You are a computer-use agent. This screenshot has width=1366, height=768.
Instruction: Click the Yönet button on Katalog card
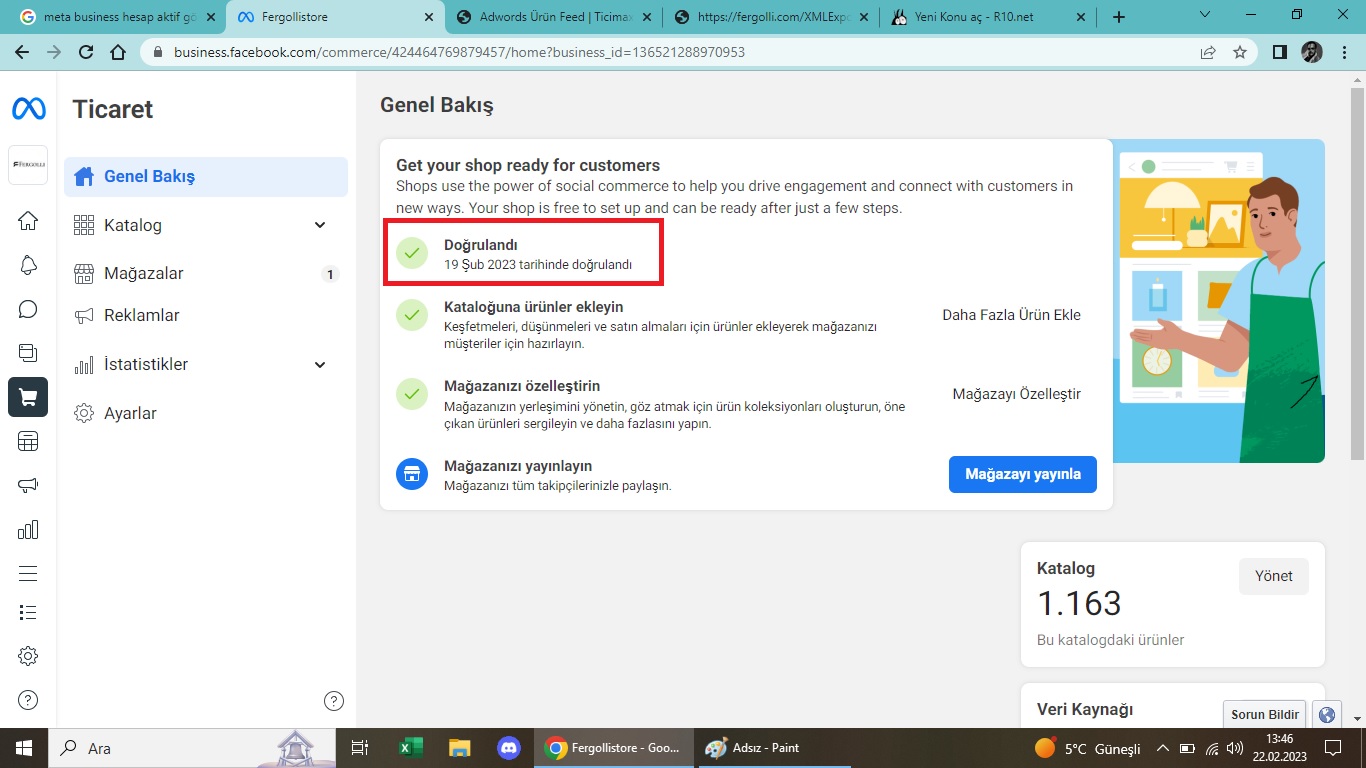click(1273, 576)
